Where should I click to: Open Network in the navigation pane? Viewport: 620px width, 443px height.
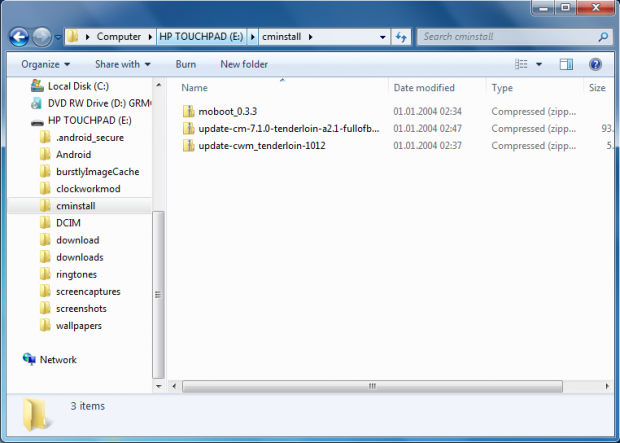pos(57,359)
